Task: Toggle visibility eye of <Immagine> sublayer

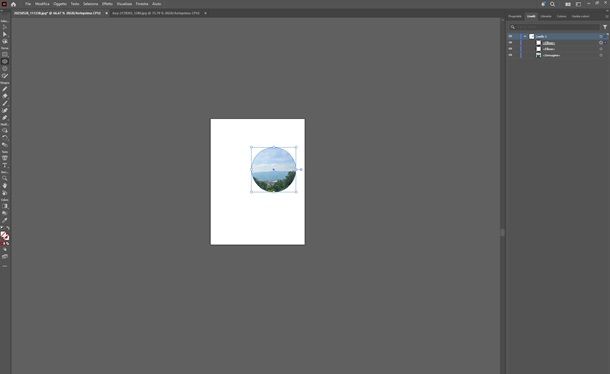Action: pyautogui.click(x=510, y=55)
